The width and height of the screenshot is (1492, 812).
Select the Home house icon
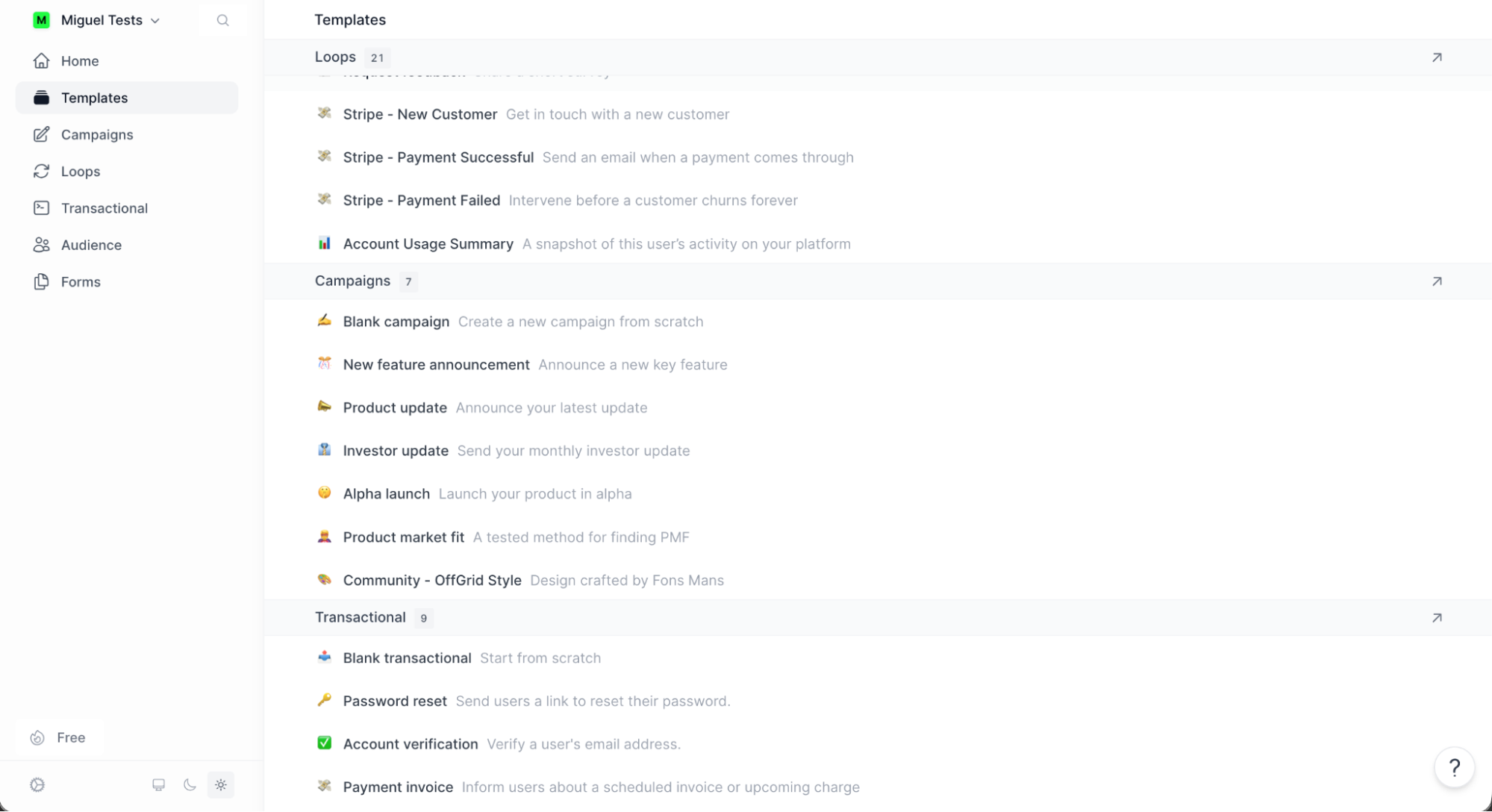[x=42, y=60]
